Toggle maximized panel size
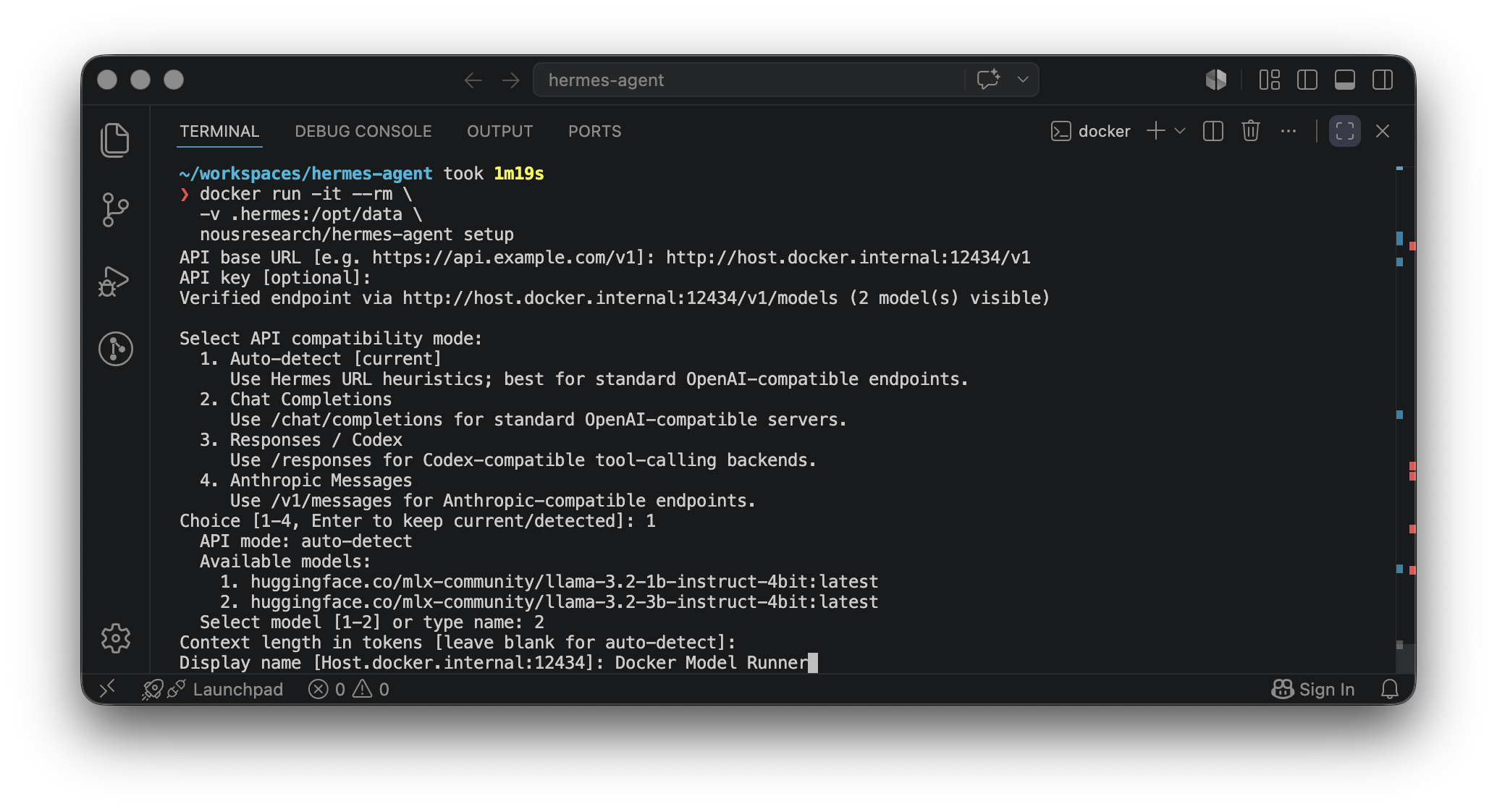 (x=1345, y=131)
